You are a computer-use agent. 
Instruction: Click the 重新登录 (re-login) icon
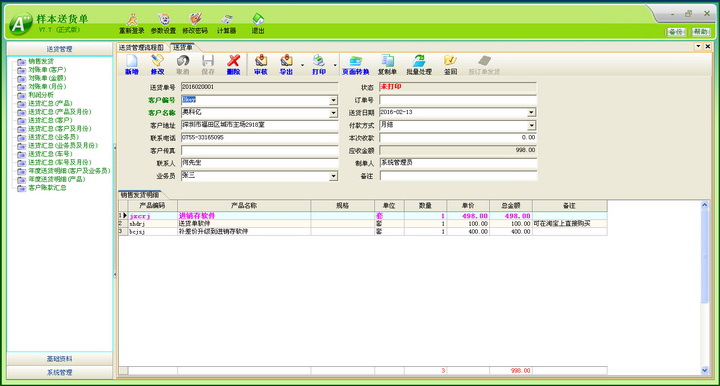point(132,23)
